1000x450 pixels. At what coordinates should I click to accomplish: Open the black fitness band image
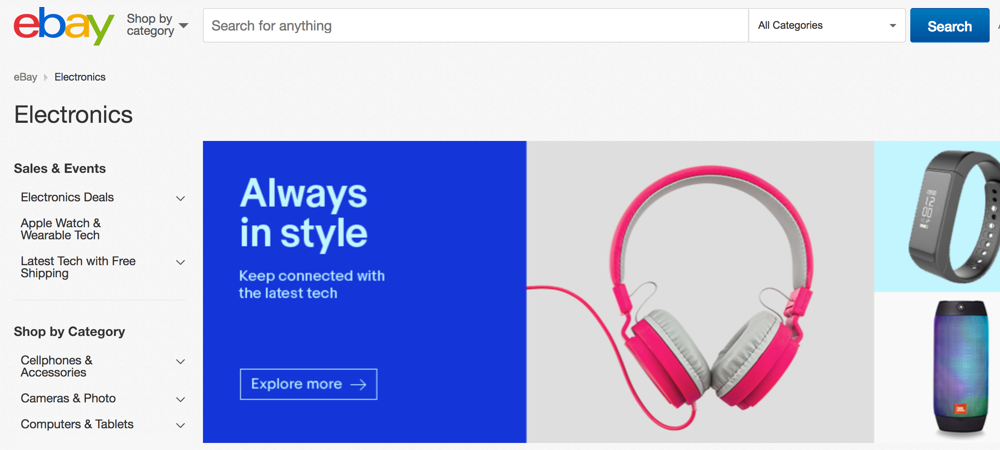click(x=937, y=216)
